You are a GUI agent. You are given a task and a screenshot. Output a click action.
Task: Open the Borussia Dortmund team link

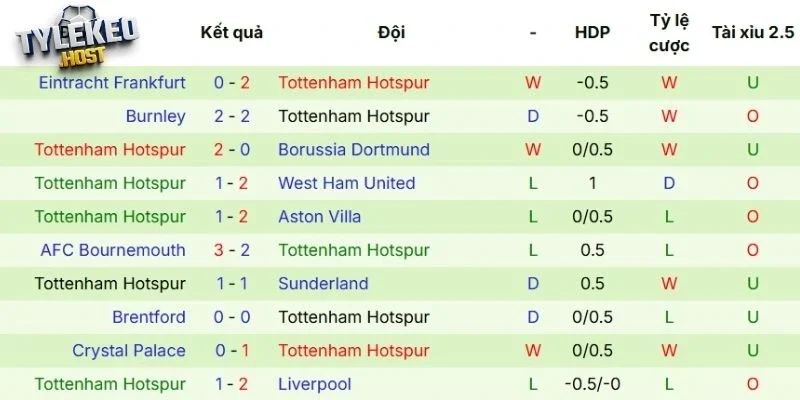[x=354, y=150]
